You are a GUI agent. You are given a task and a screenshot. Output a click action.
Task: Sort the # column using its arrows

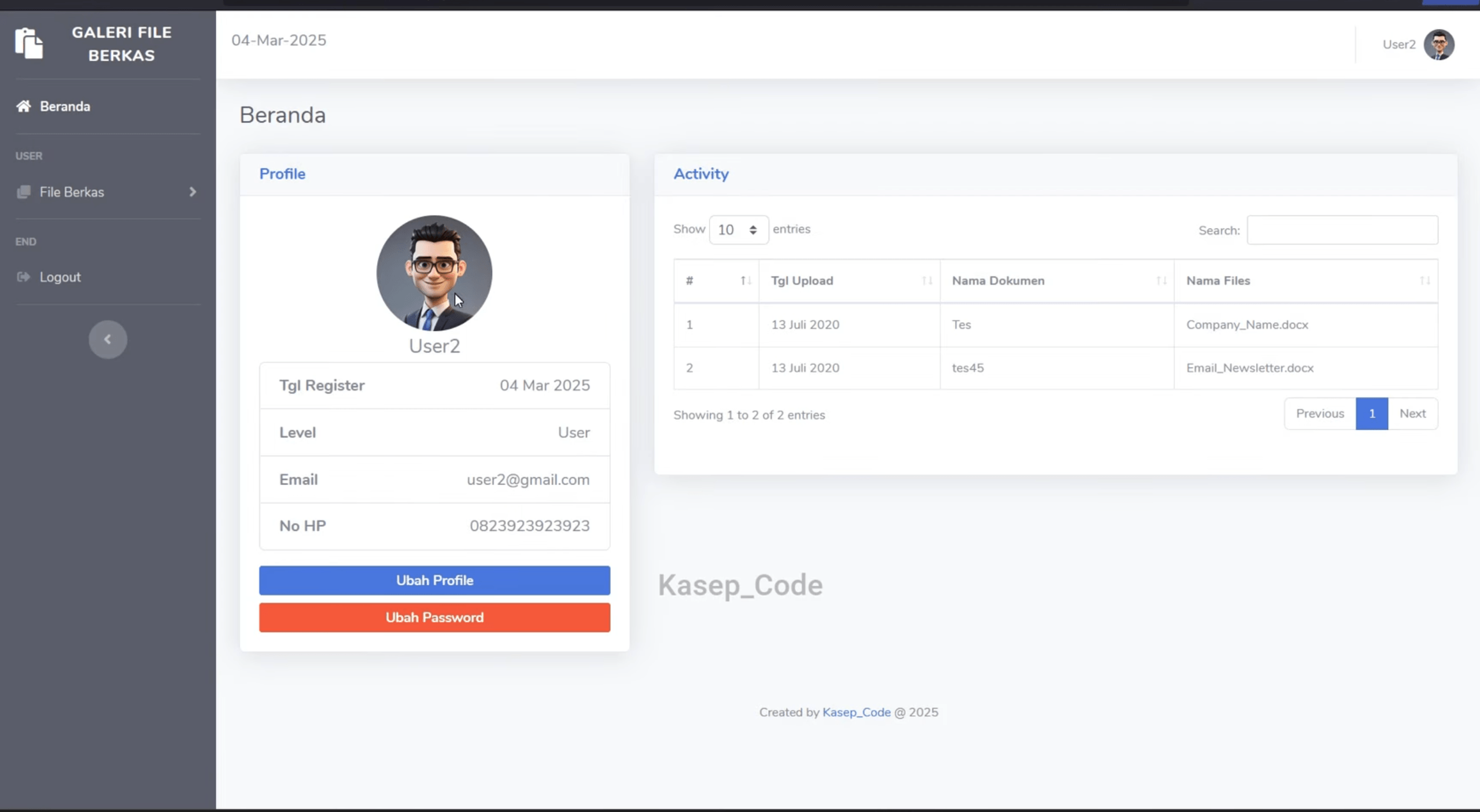(746, 280)
